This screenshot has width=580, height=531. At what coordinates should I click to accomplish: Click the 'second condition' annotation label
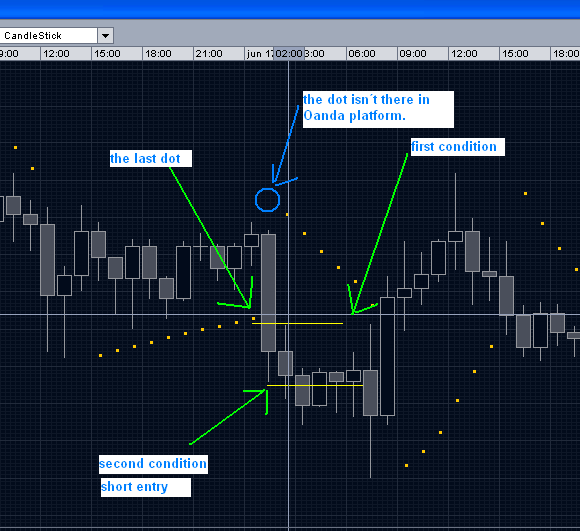tap(153, 464)
